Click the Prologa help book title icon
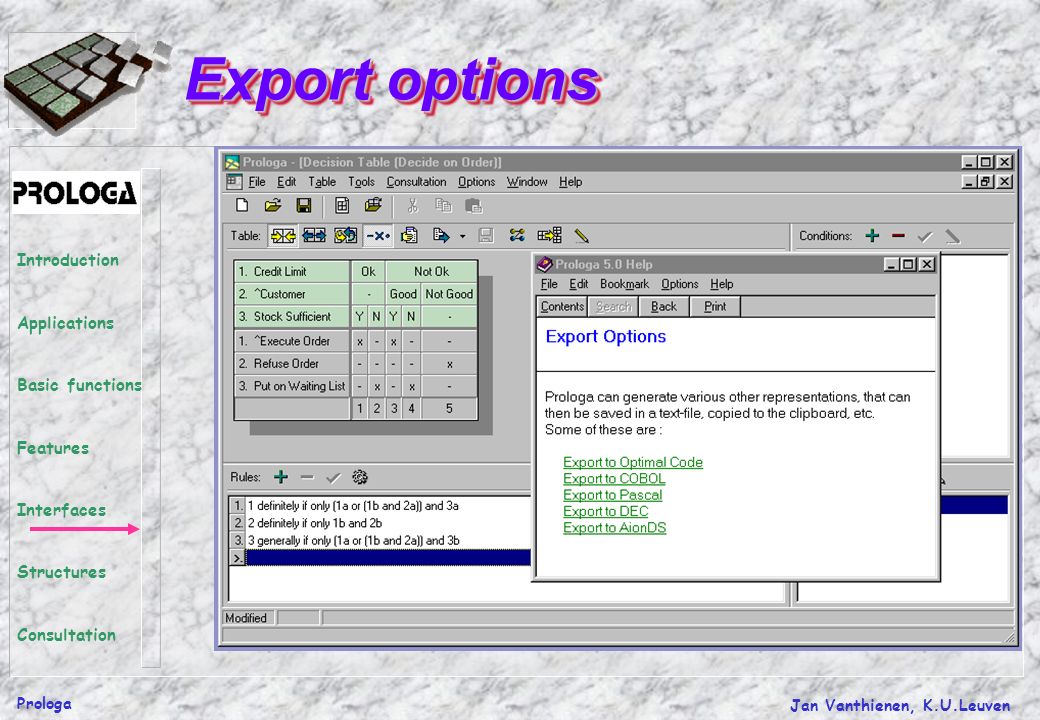The image size is (1040, 720). tap(545, 265)
